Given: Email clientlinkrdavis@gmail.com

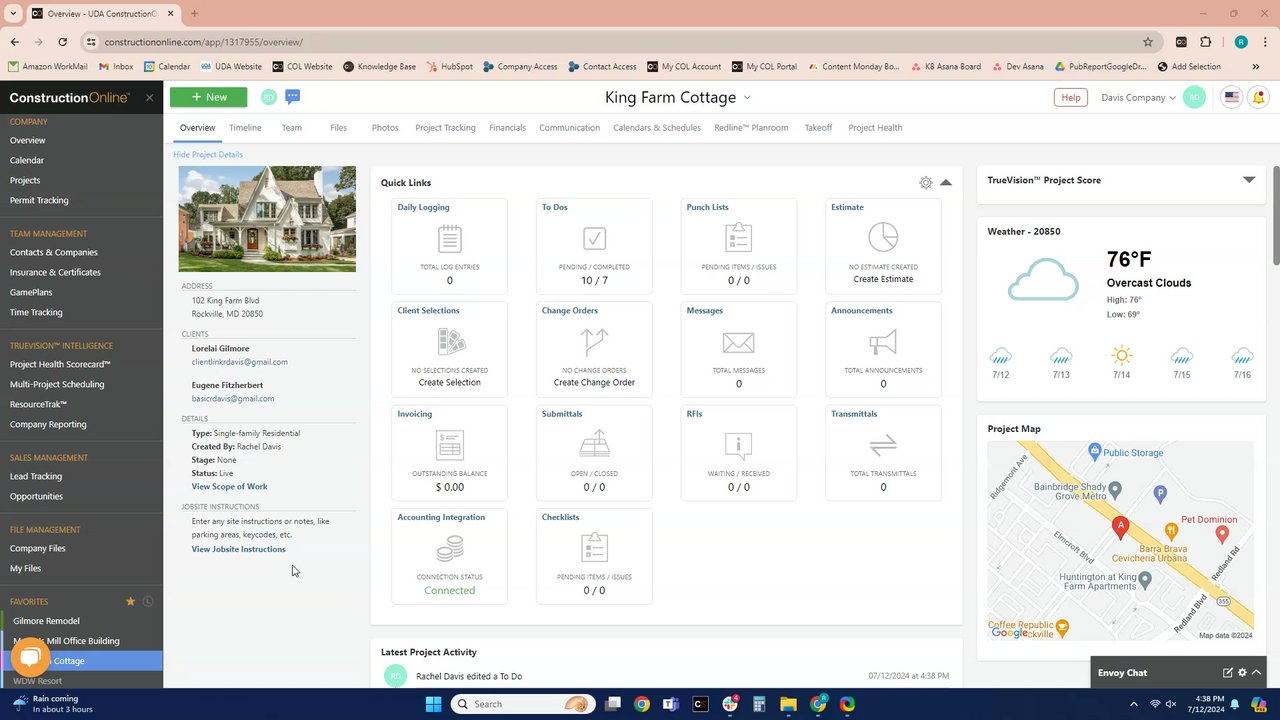Looking at the screenshot, I should 240,362.
